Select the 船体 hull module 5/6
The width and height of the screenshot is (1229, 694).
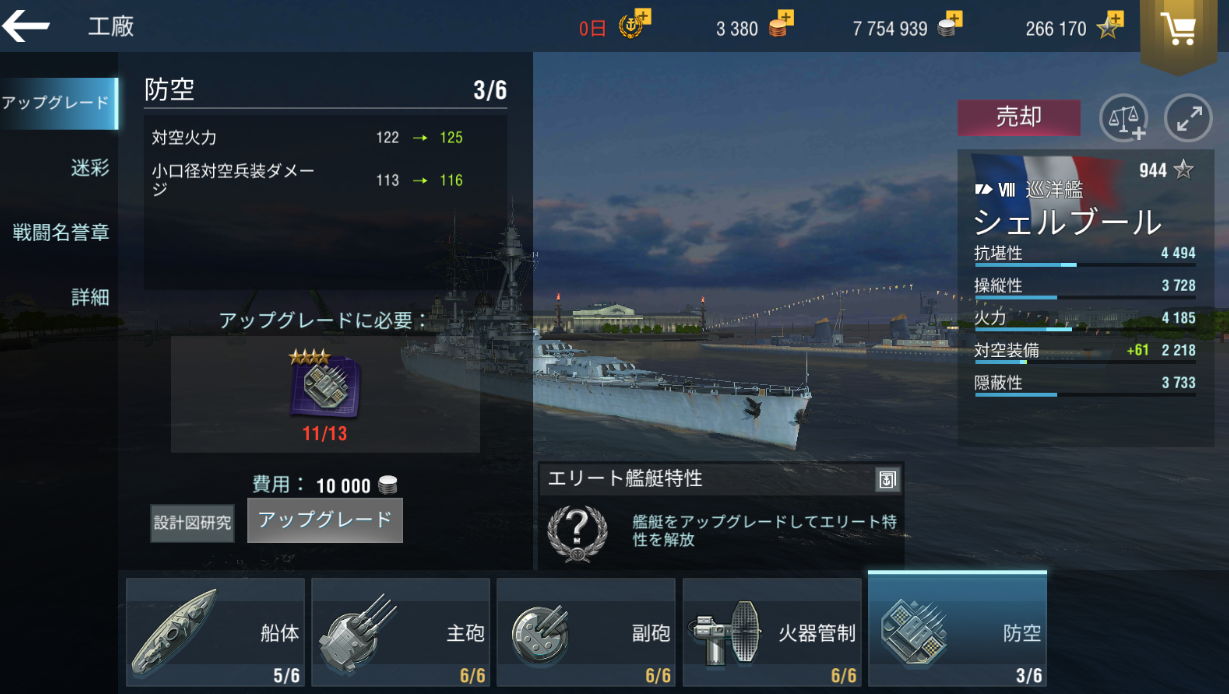pyautogui.click(x=215, y=632)
